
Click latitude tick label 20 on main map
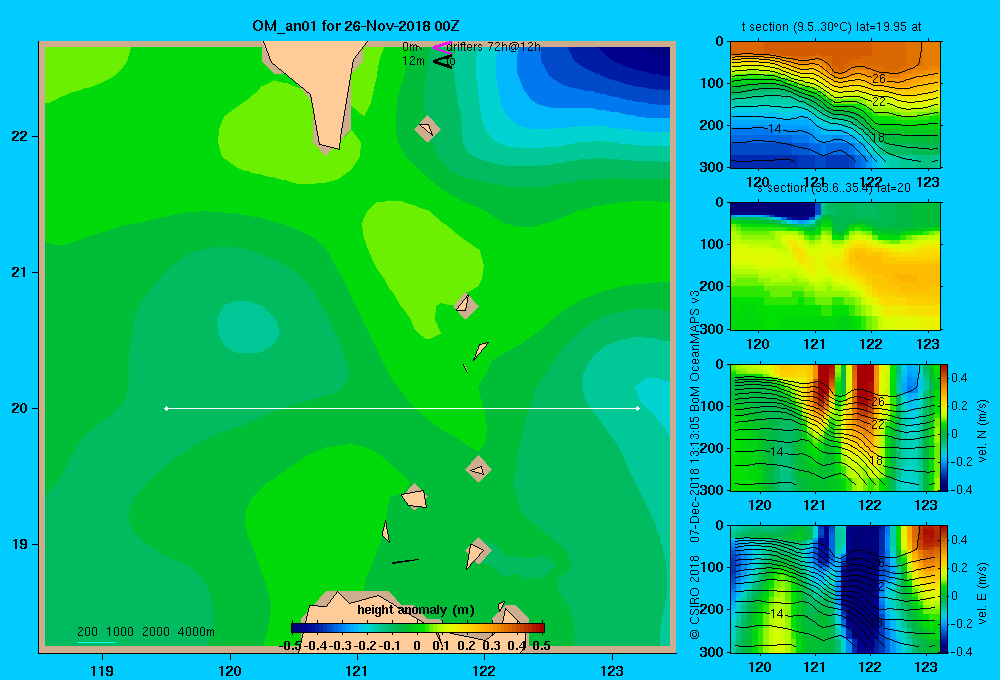(20, 408)
